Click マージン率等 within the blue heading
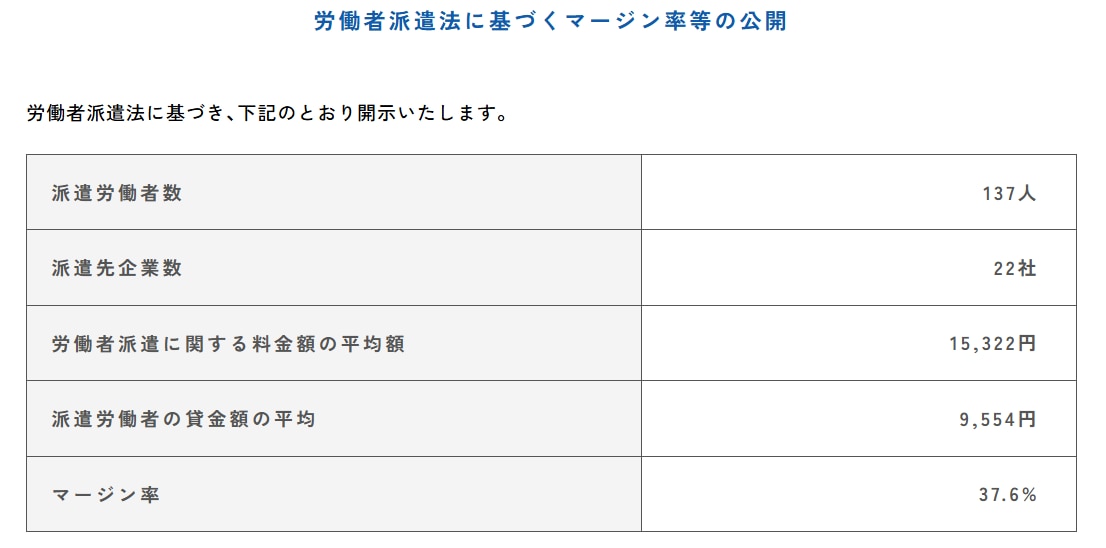The height and width of the screenshot is (548, 1106). click(x=638, y=22)
